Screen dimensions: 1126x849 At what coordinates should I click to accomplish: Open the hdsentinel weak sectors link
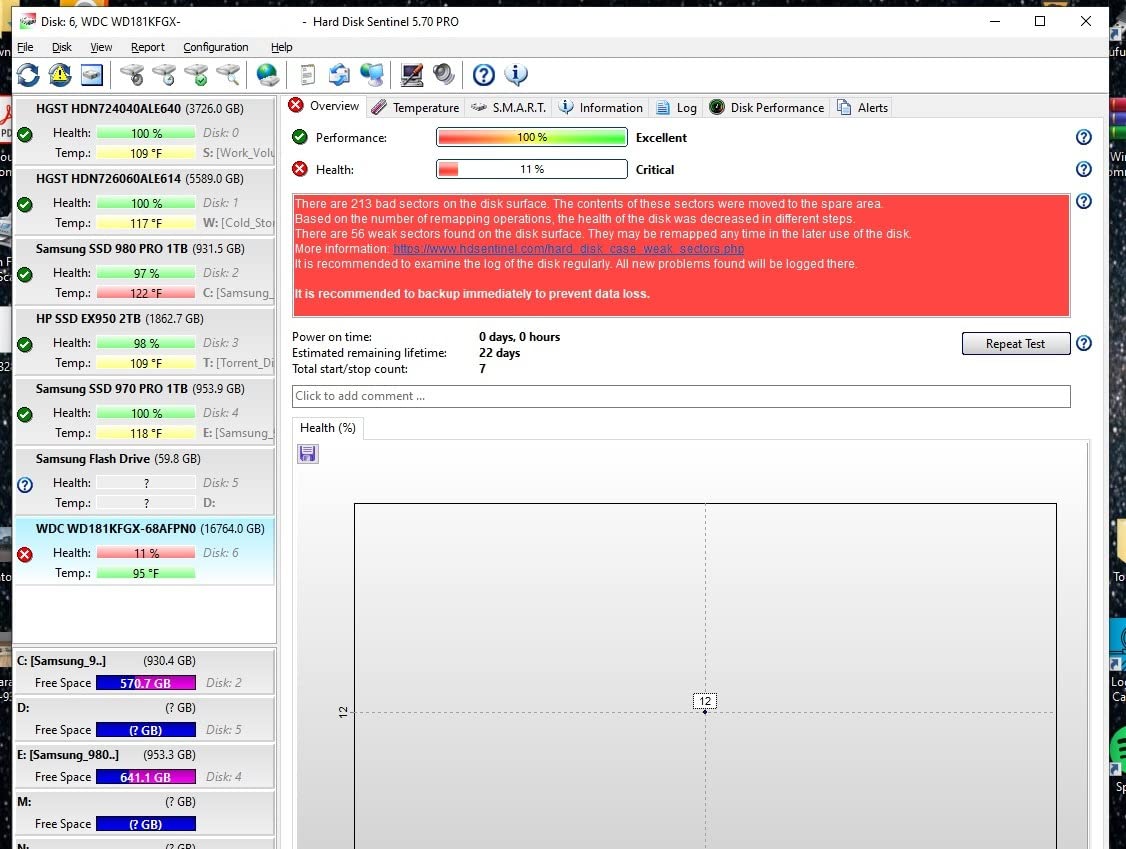coord(568,249)
